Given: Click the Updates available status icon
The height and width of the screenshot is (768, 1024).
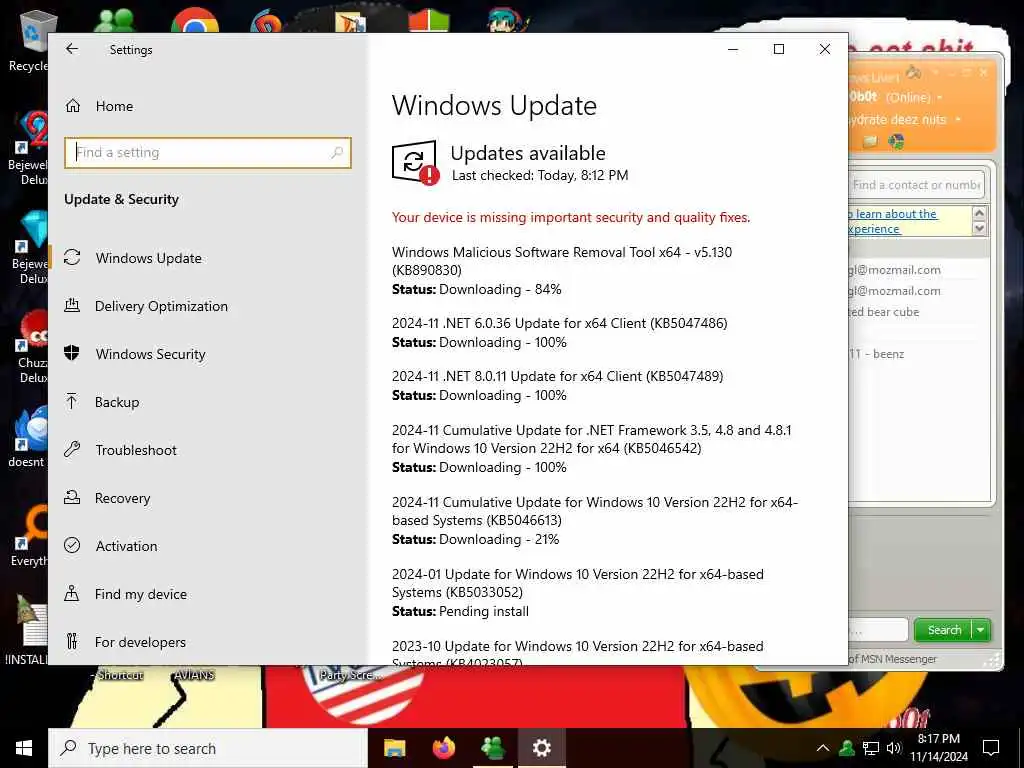Looking at the screenshot, I should [x=415, y=163].
